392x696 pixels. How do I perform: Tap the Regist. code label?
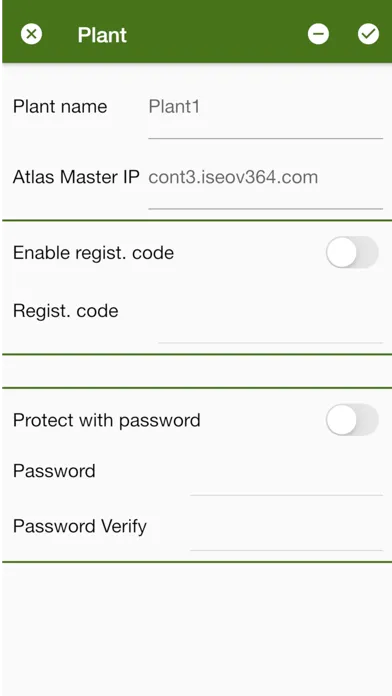(66, 311)
